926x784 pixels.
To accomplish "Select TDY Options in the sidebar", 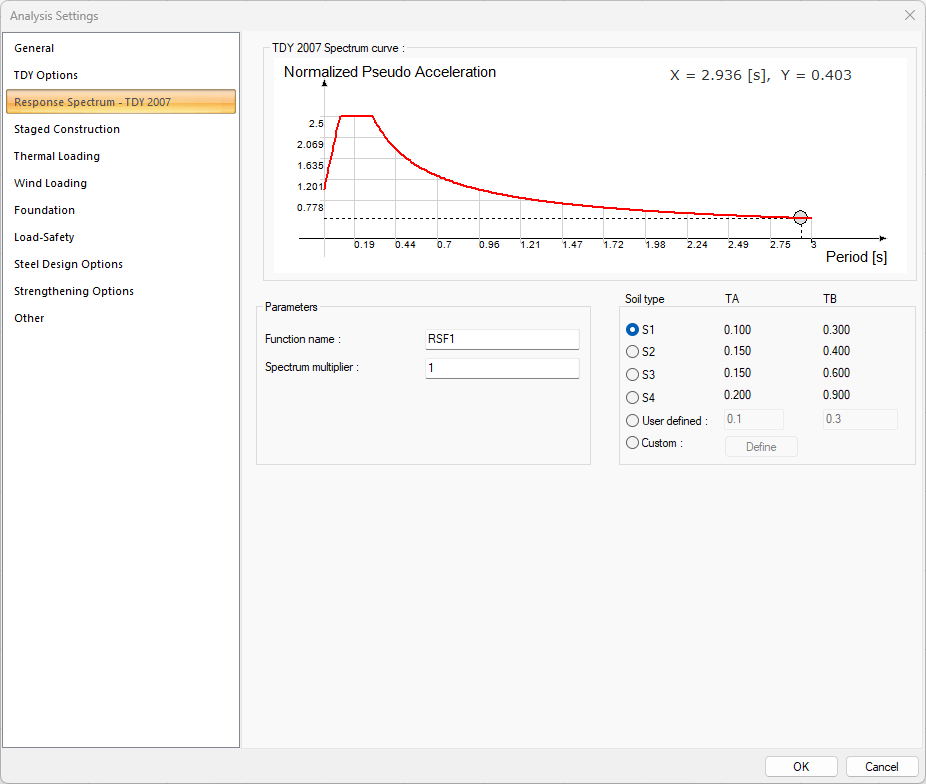I will point(46,75).
